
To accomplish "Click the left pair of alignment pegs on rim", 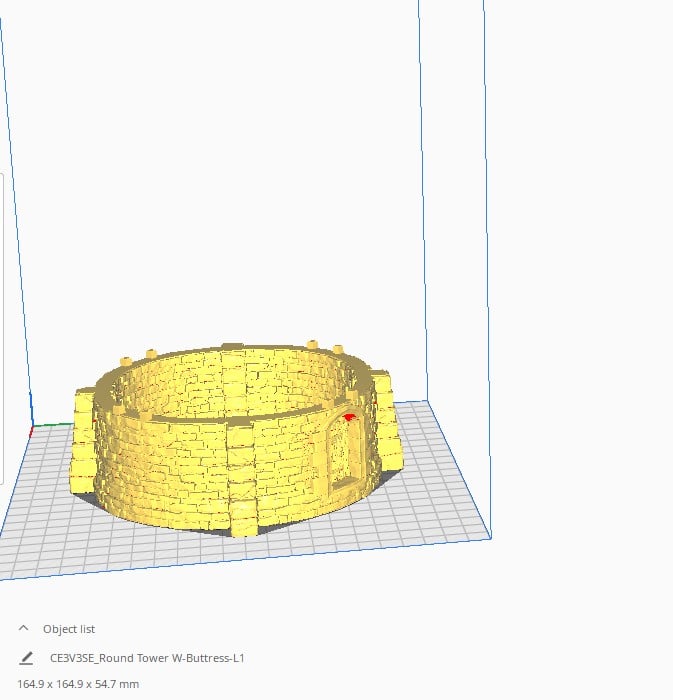I will point(138,357).
